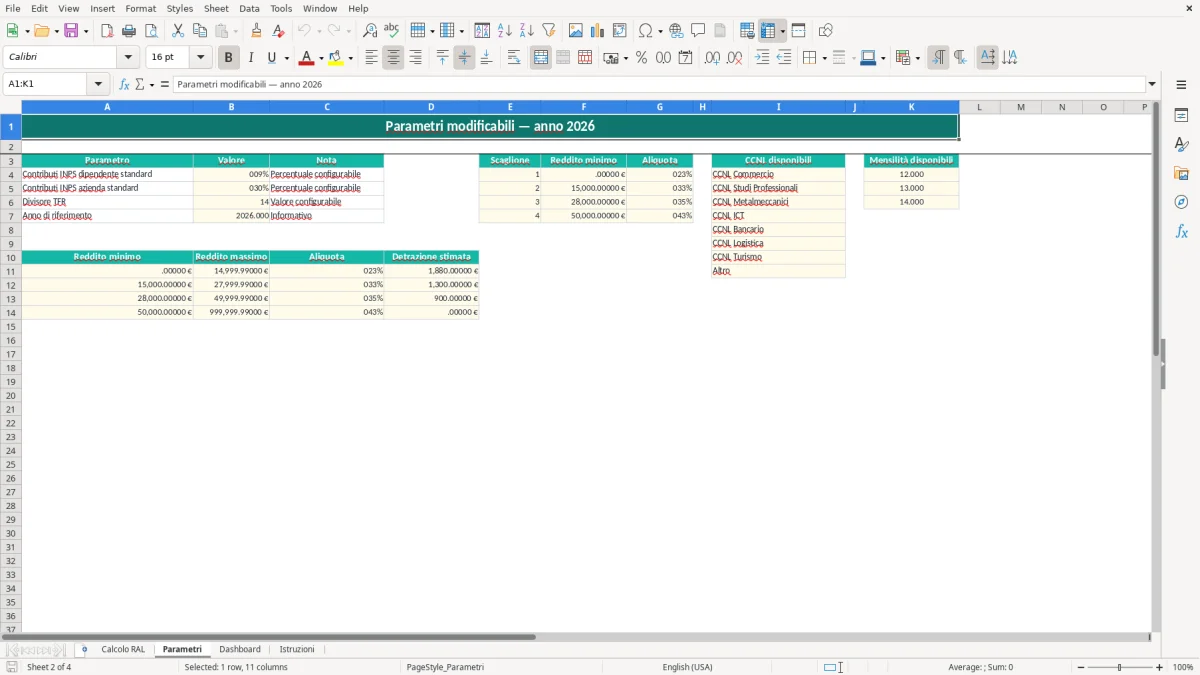Open the Open-file dropdown arrow
Screen dimensions: 1200x675
pos(57,31)
